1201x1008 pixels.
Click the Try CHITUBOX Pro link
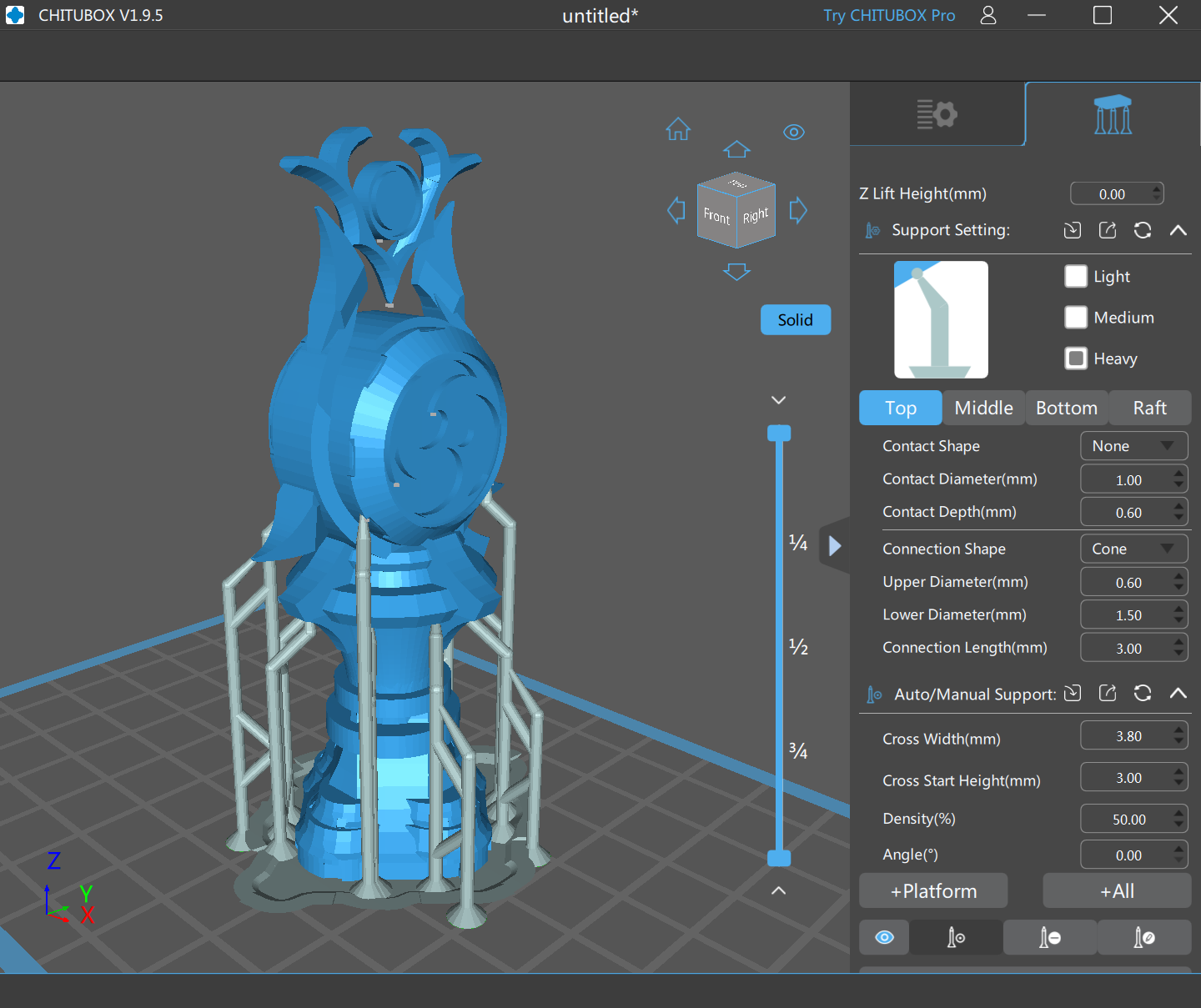click(889, 15)
